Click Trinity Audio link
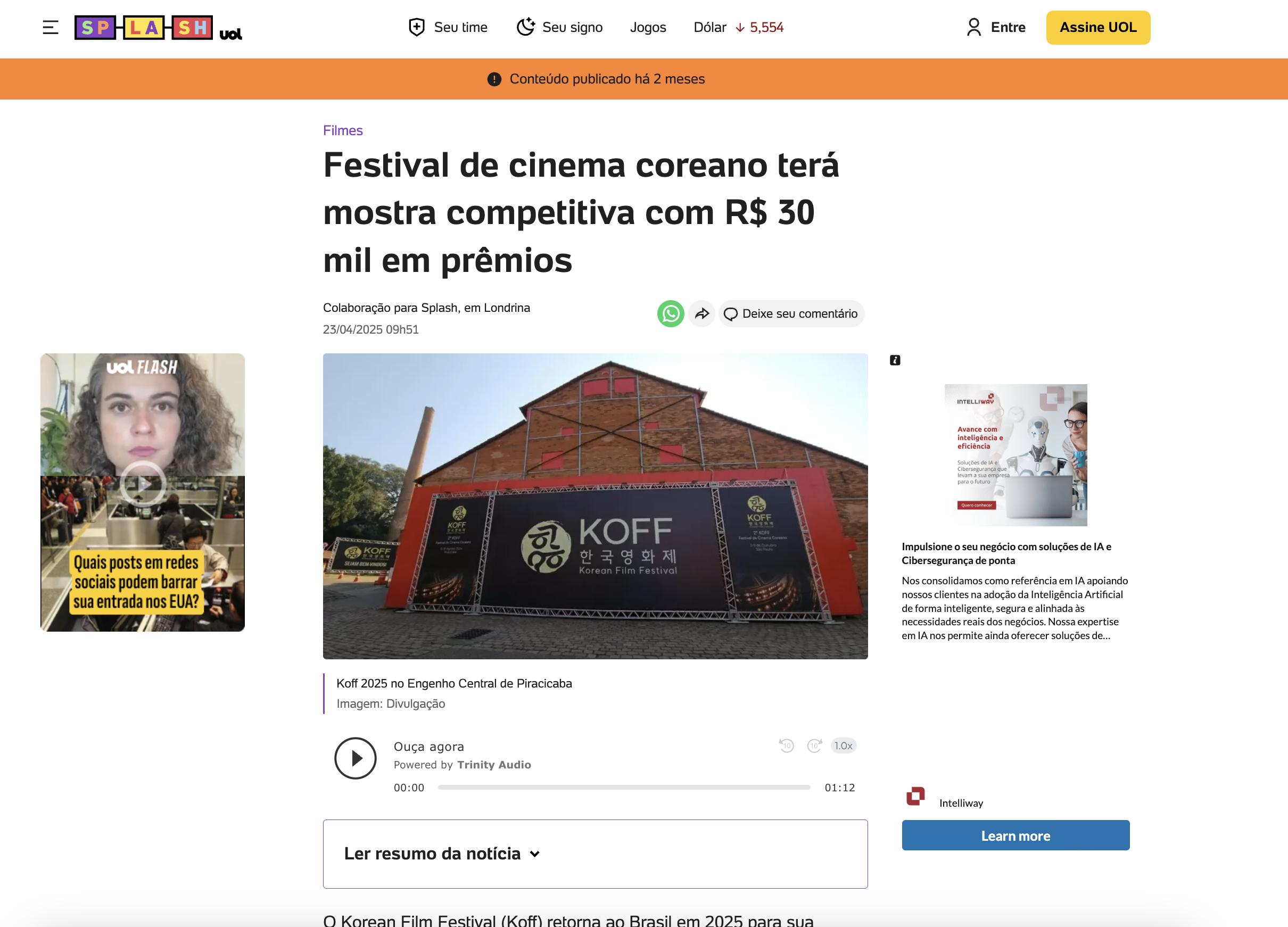The image size is (1288, 927). pyautogui.click(x=494, y=765)
